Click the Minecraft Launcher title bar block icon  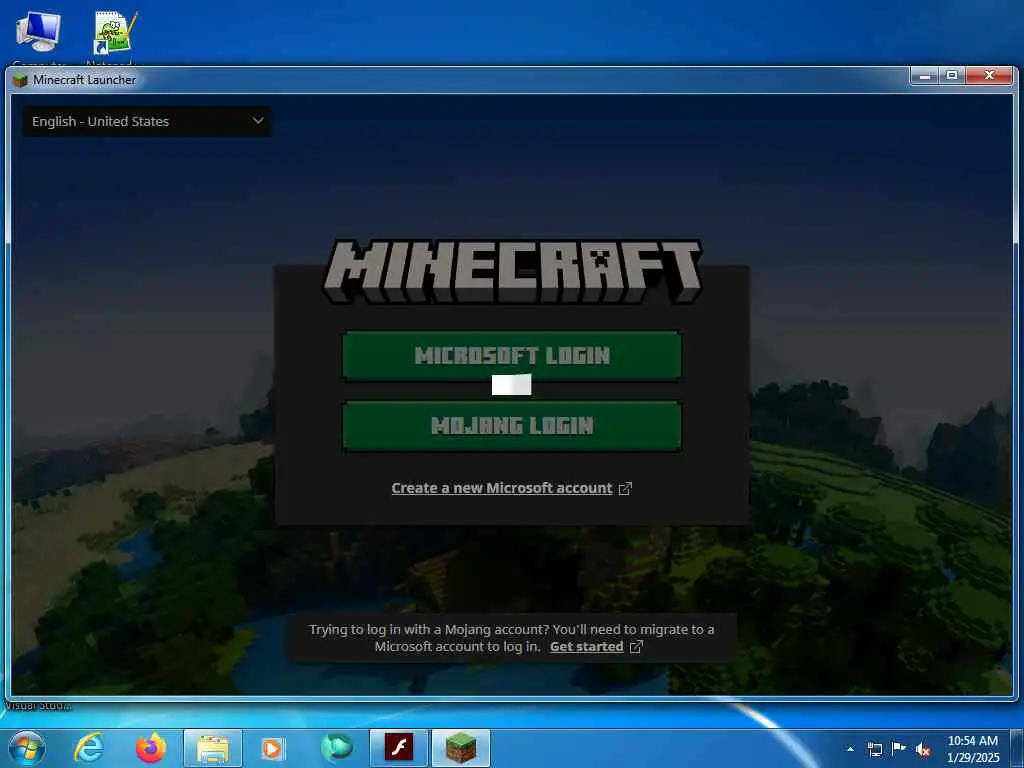(20, 80)
